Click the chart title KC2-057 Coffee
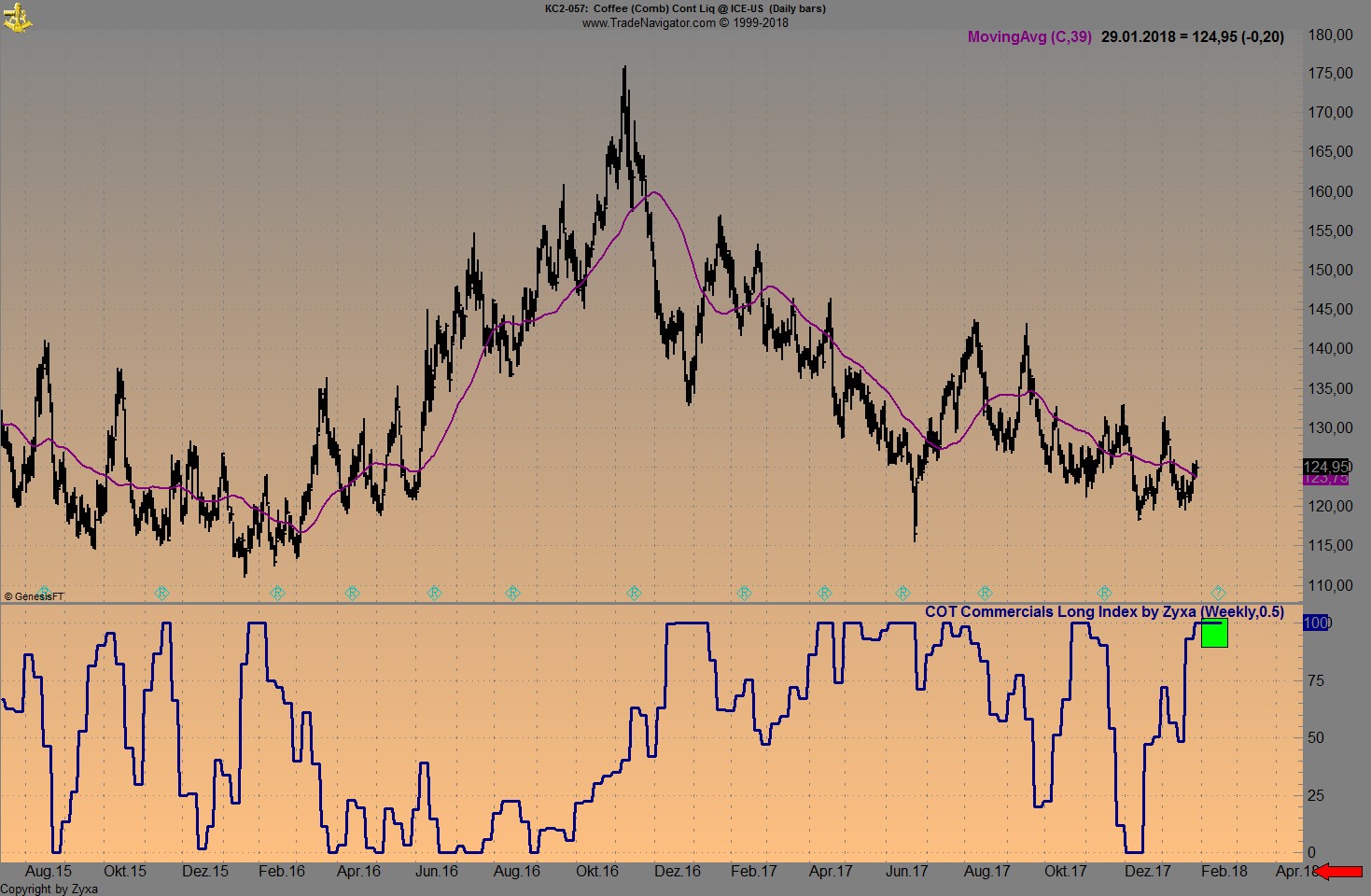The height and width of the screenshot is (896, 1371). [685, 8]
